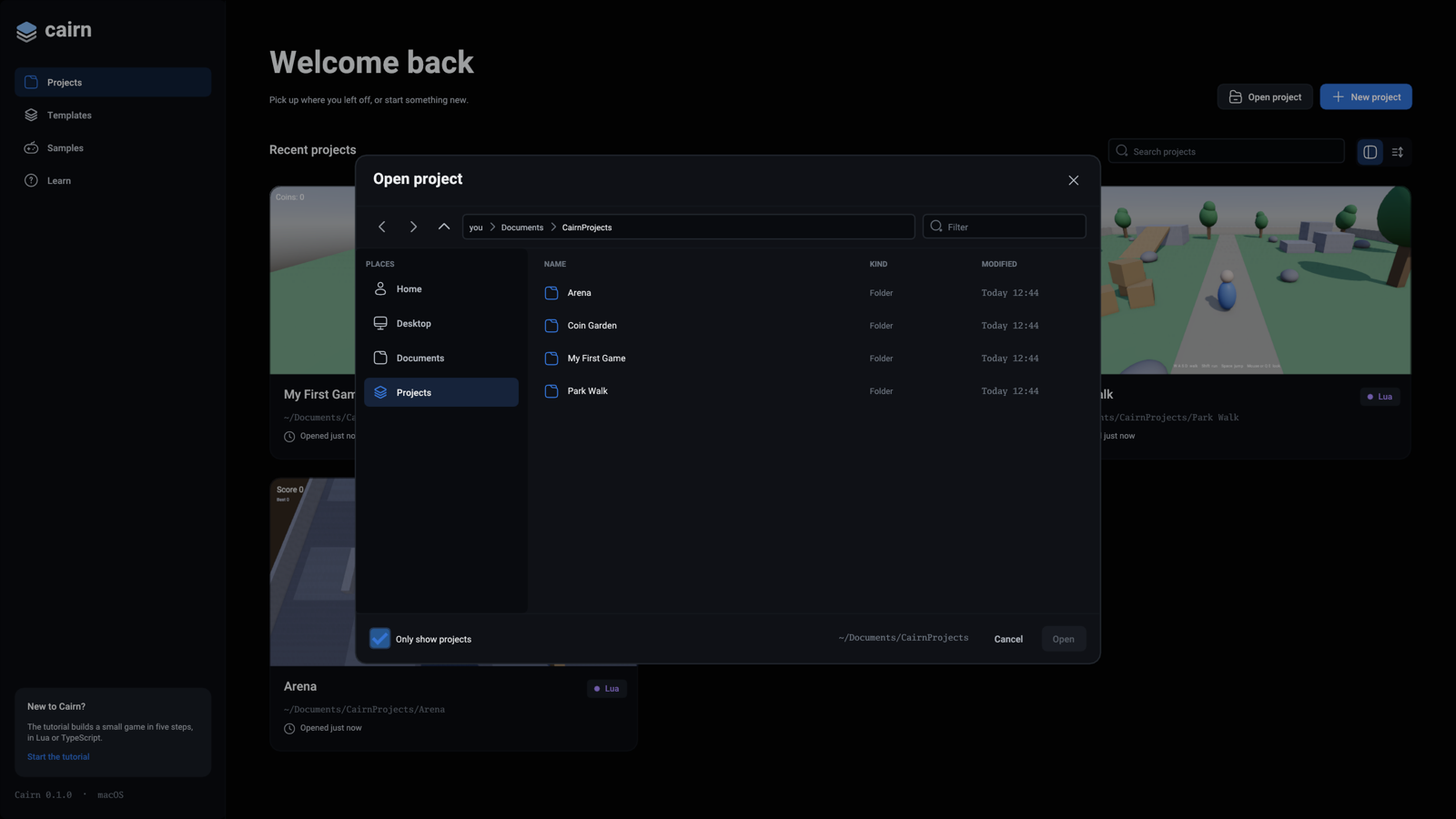Click the New project button
Screen dimensions: 1456x819
tap(1366, 96)
